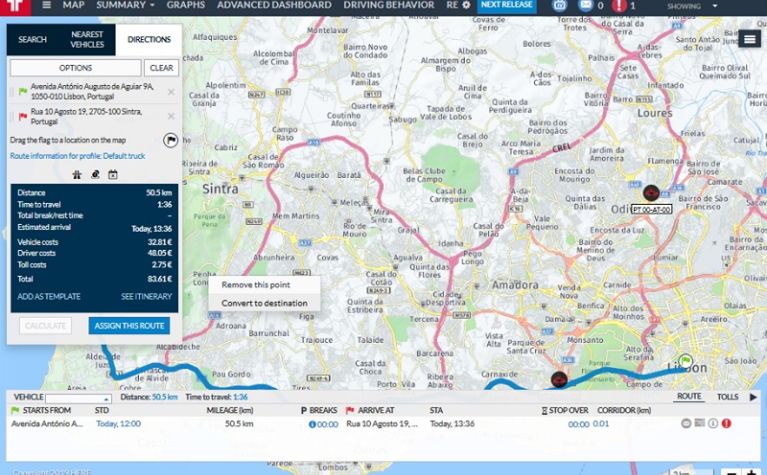This screenshot has width=767, height=475.
Task: Click the corridor value 0.01
Action: coord(601,424)
